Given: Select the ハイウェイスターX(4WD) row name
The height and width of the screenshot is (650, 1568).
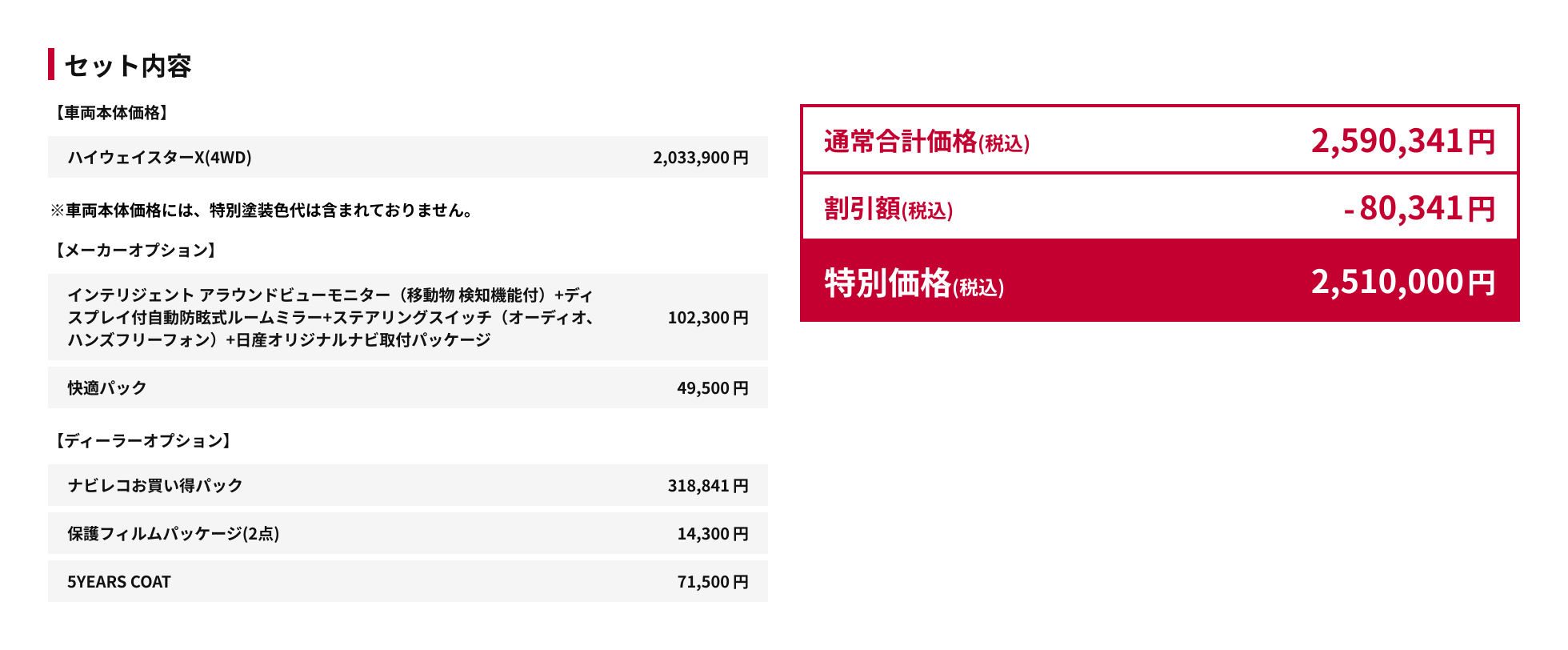Looking at the screenshot, I should 159,158.
